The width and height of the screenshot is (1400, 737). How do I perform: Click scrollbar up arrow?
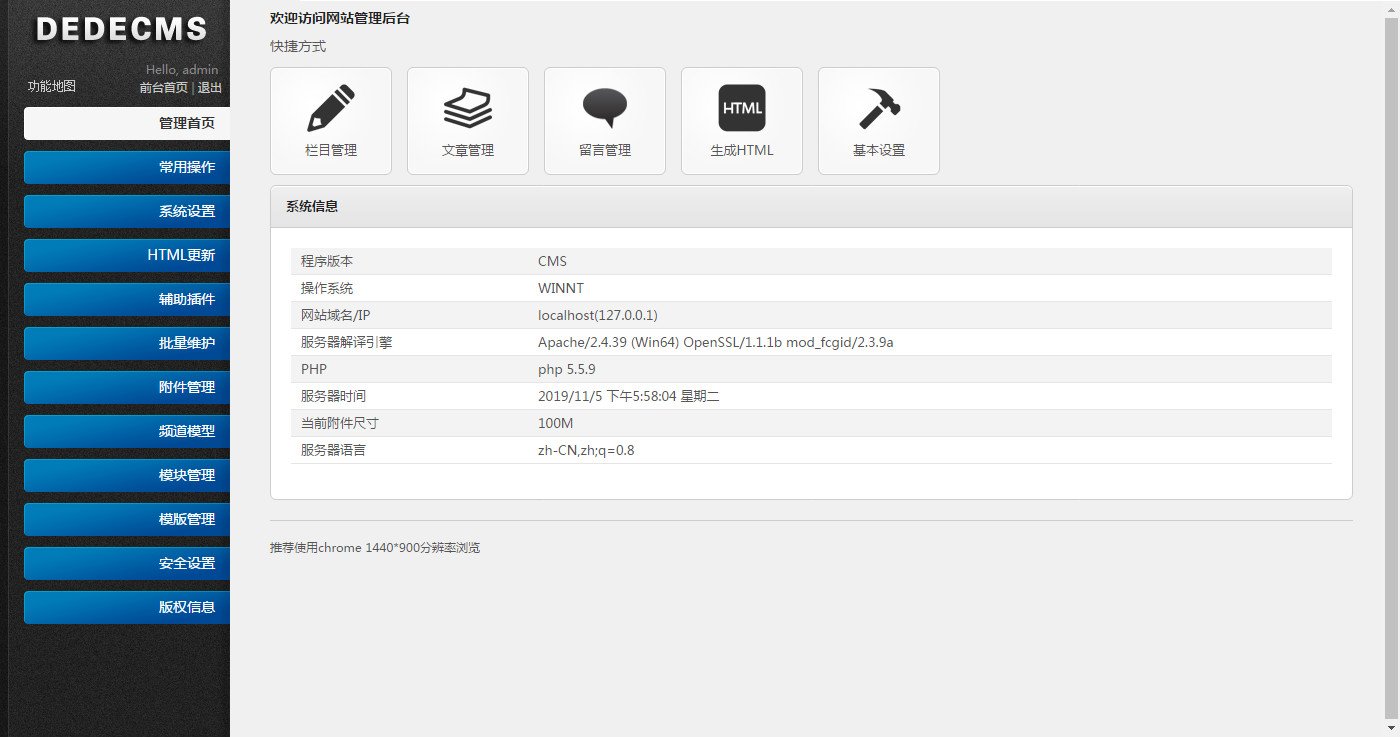(x=1391, y=8)
